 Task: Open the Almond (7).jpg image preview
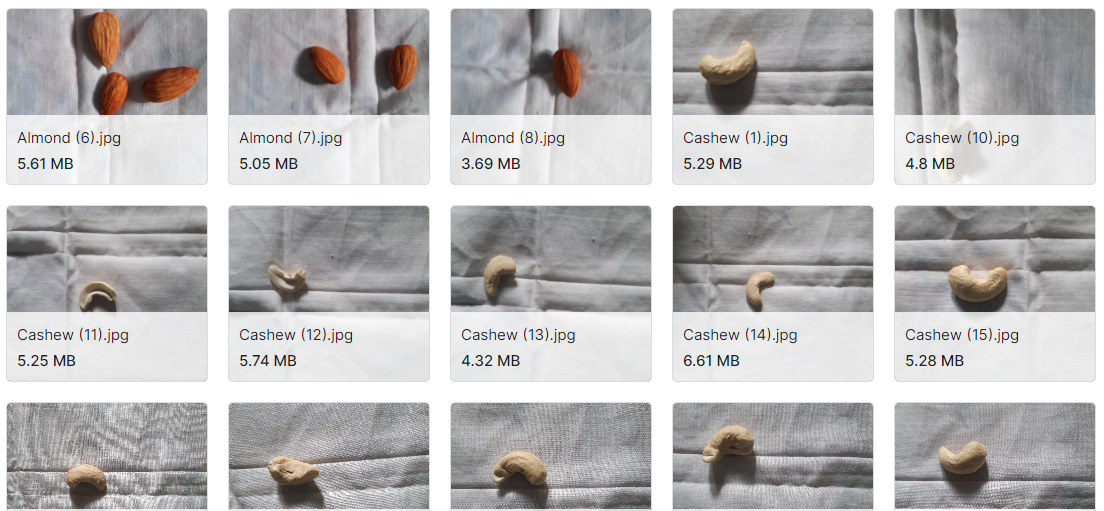point(329,62)
